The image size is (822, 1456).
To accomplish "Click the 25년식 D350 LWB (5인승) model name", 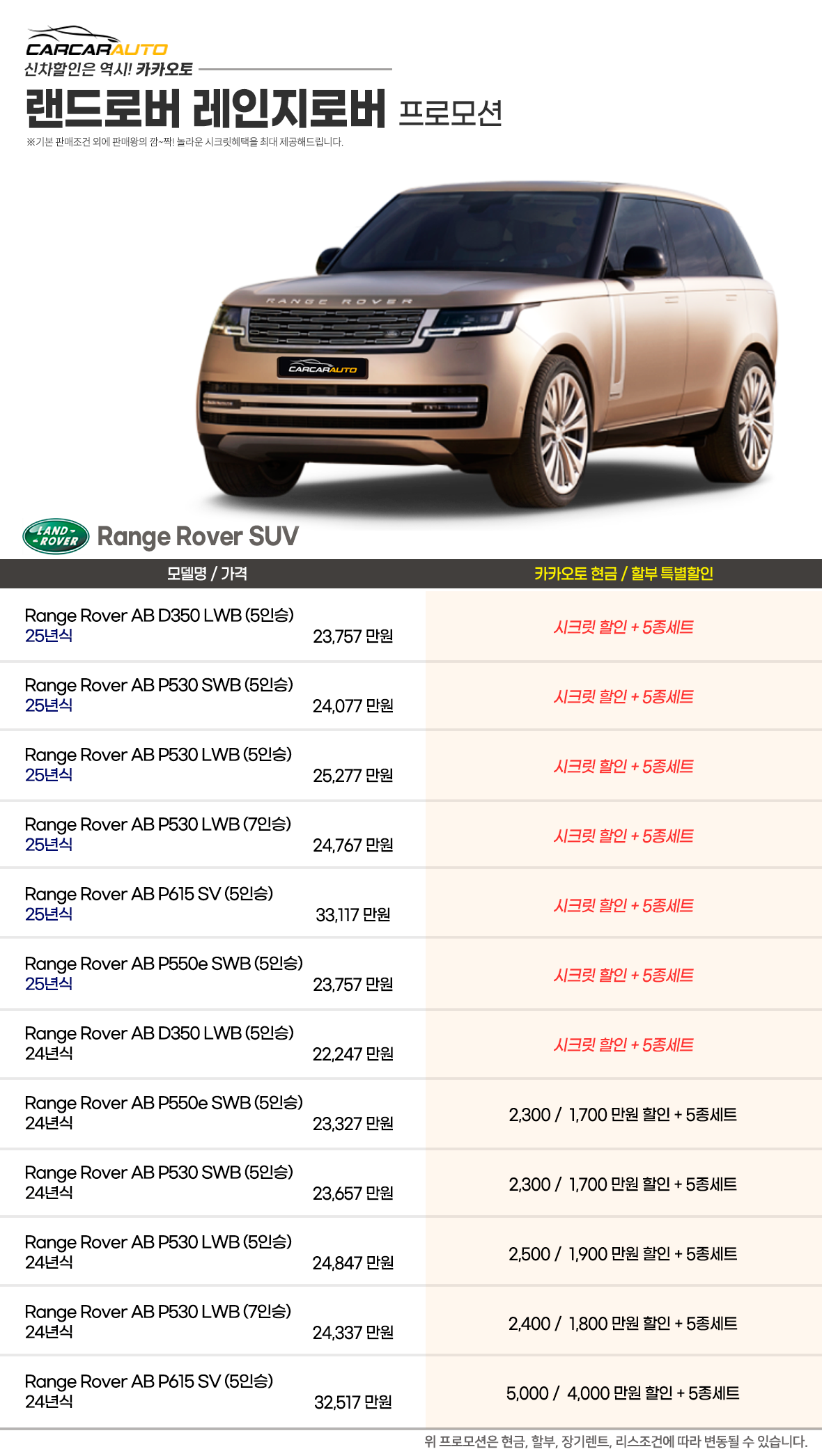I will coord(159,616).
